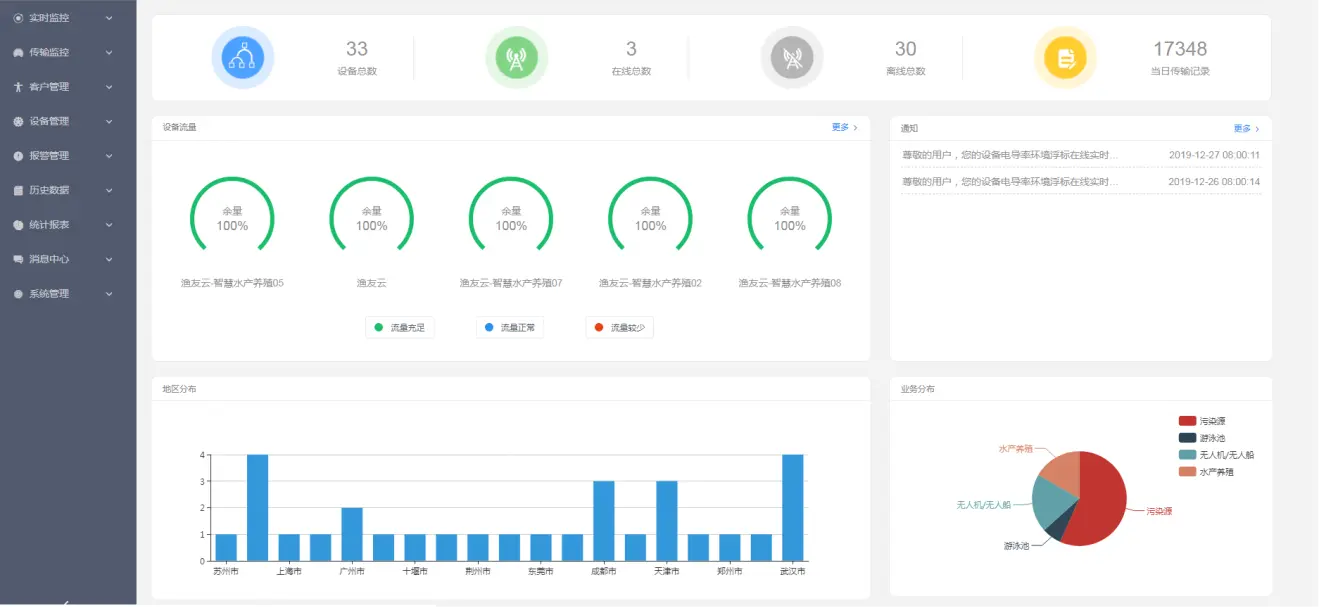Click the green 在线总数 antenna icon

coord(516,58)
